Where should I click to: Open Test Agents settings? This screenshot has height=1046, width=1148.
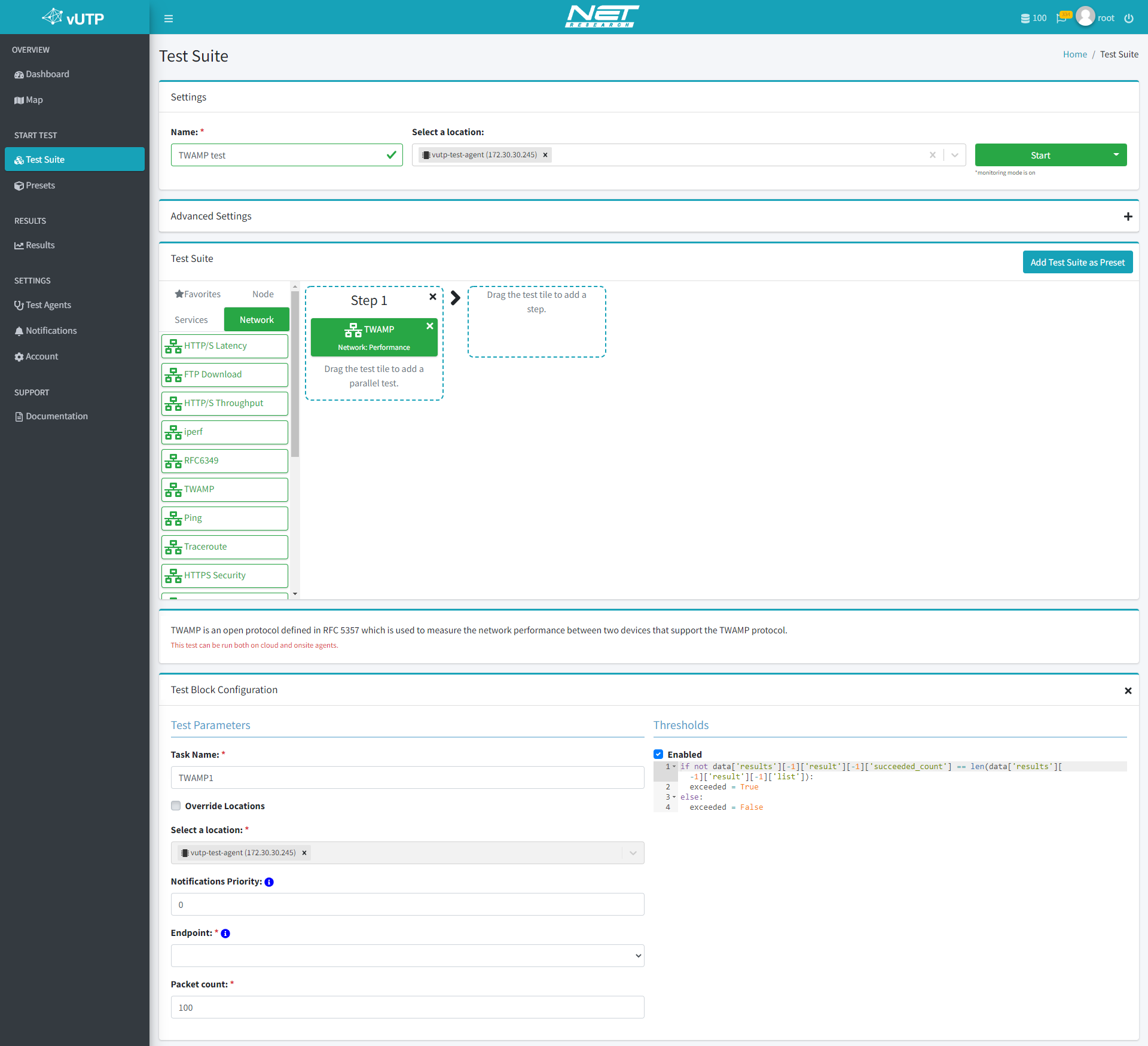75,305
